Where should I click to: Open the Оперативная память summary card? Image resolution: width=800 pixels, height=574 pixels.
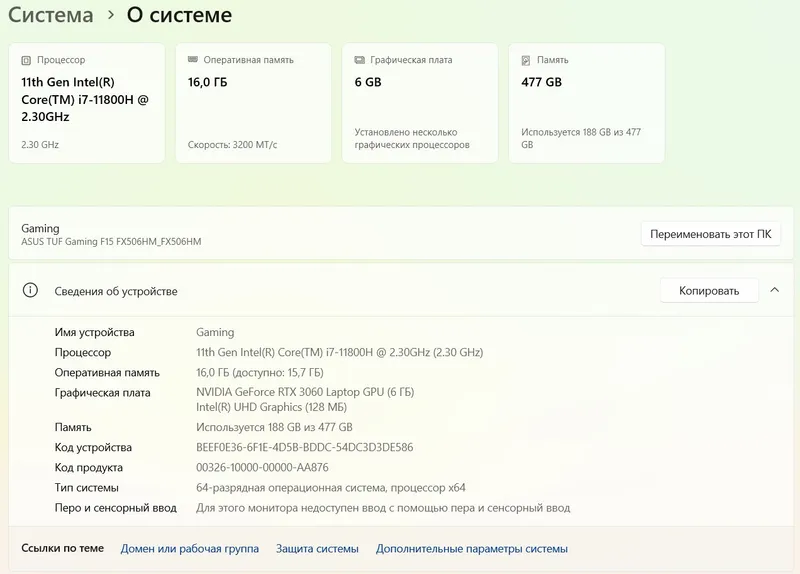click(x=254, y=103)
